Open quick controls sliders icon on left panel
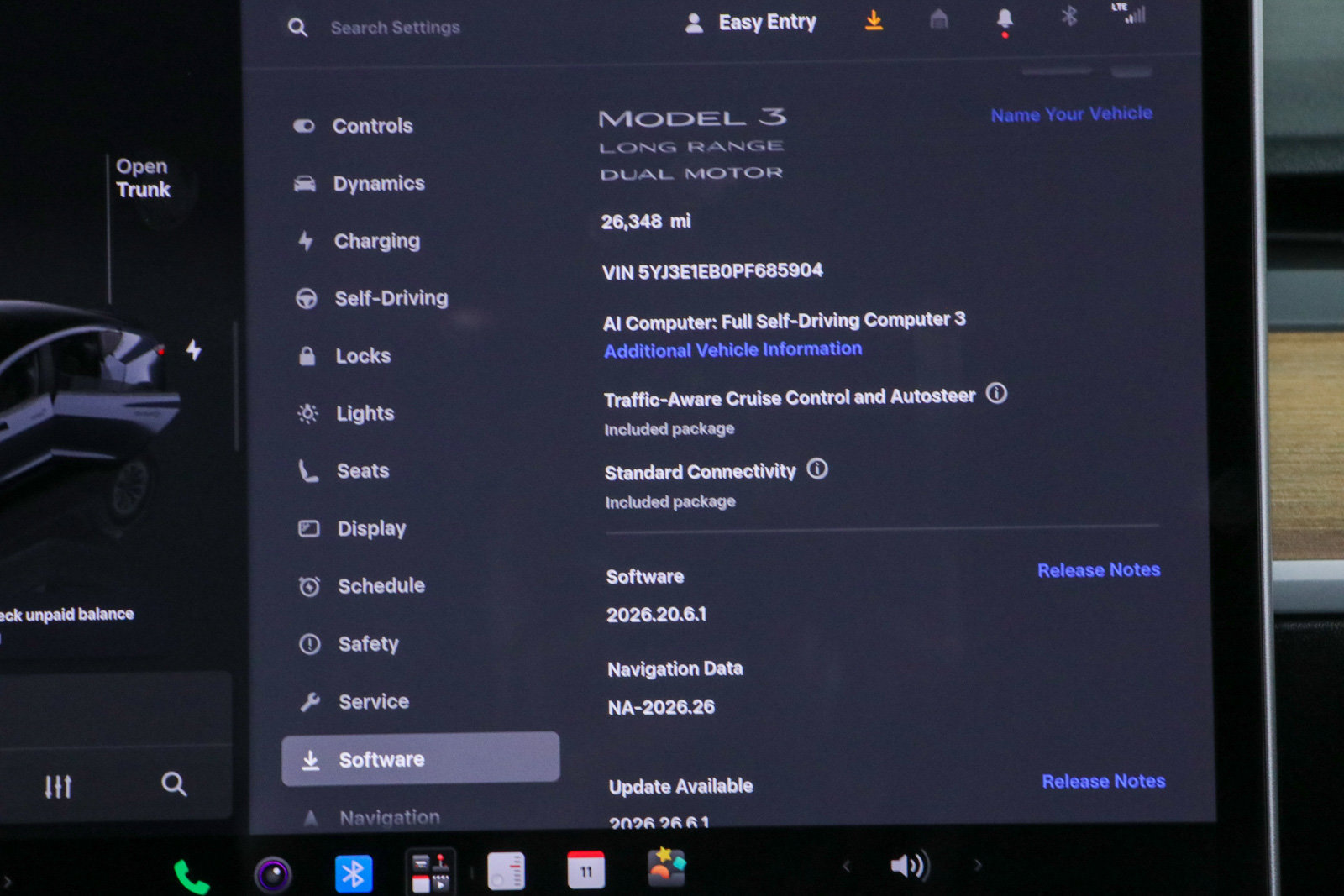This screenshot has height=896, width=1344. [58, 787]
